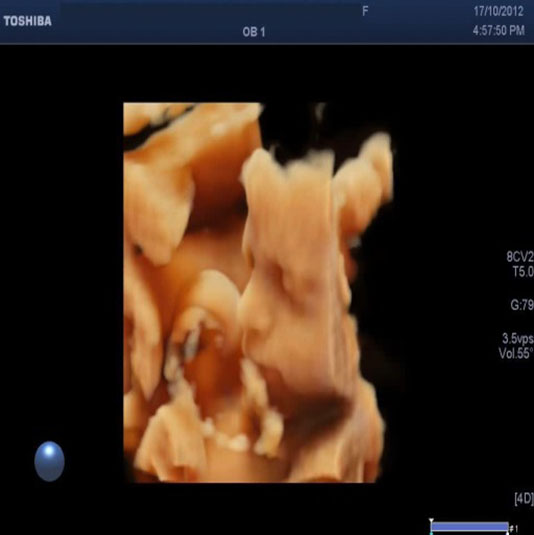Click the white triangle cine start marker
Viewport: 534px width, 535px height.
click(x=431, y=520)
